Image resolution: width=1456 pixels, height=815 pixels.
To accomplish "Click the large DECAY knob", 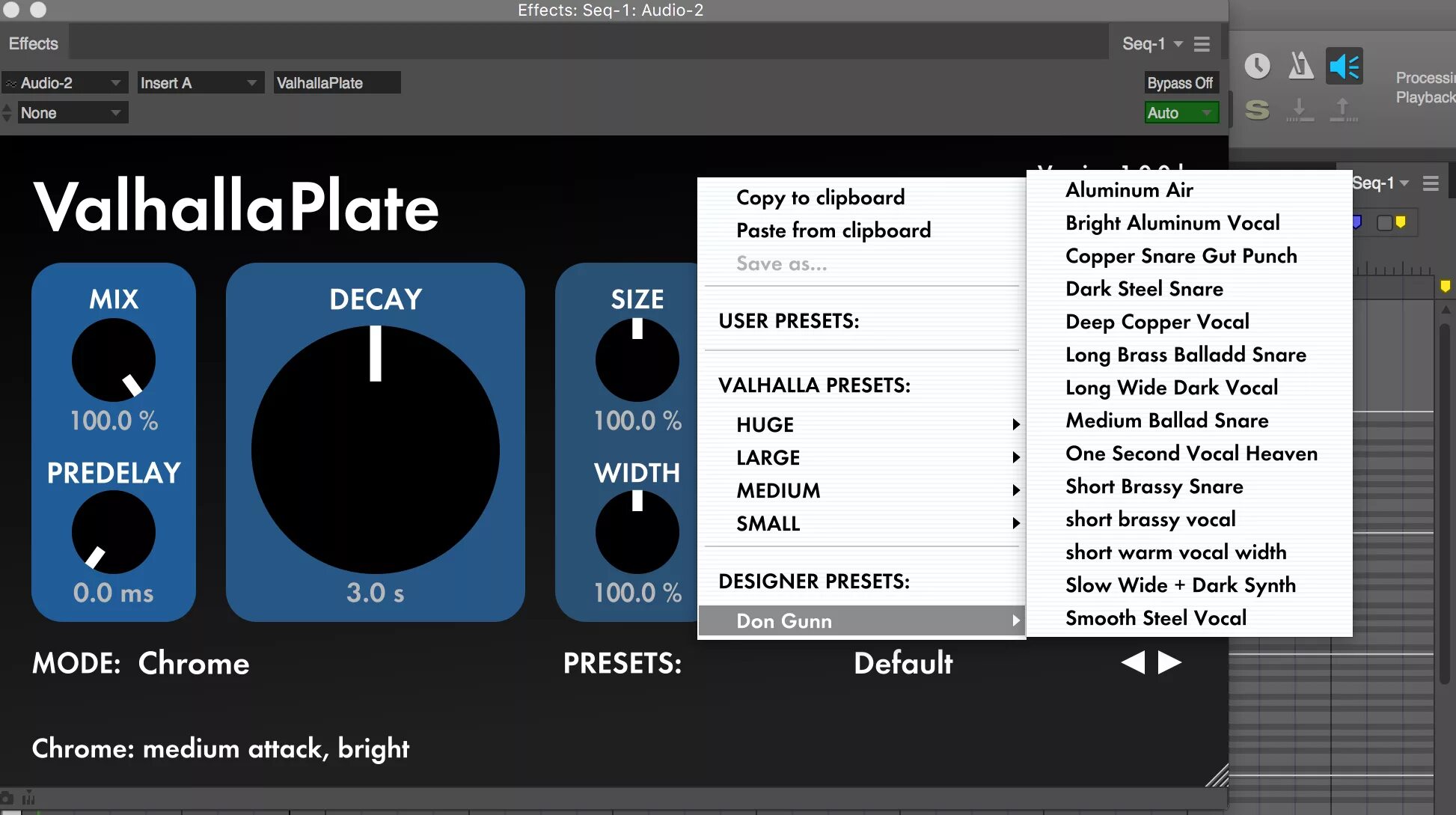I will point(376,449).
